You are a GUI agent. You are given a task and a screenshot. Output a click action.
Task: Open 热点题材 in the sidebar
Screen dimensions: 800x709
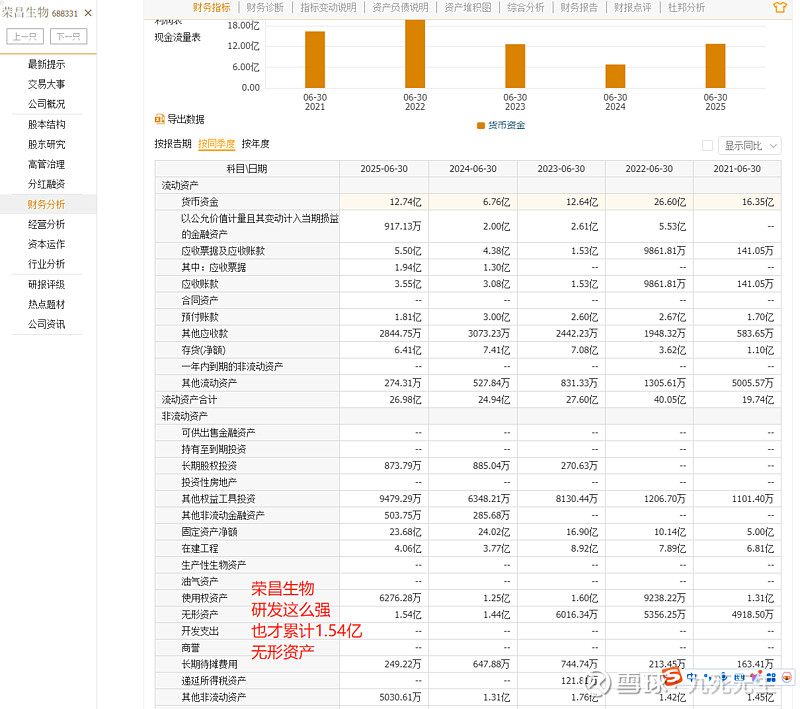pos(46,305)
